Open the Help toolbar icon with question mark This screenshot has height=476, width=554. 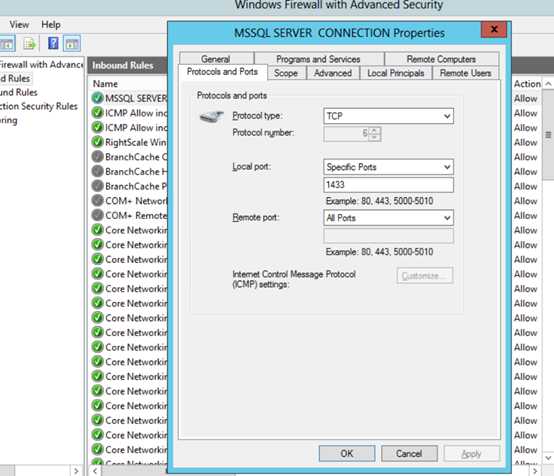[x=53, y=43]
